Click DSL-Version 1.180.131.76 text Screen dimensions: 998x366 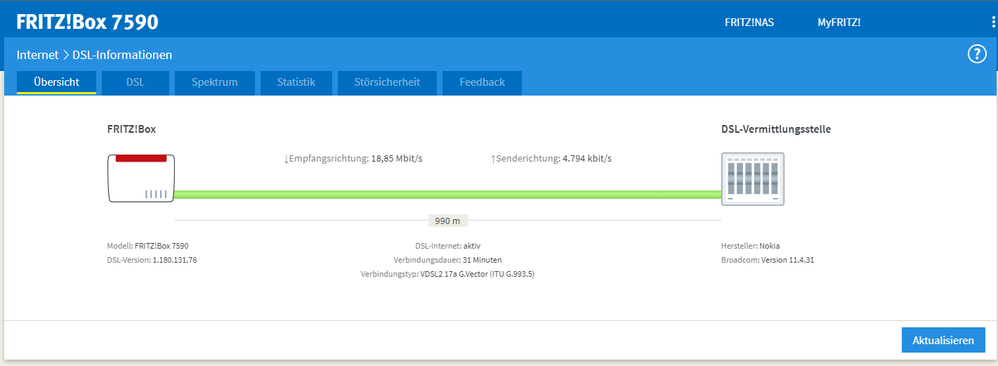pos(152,260)
